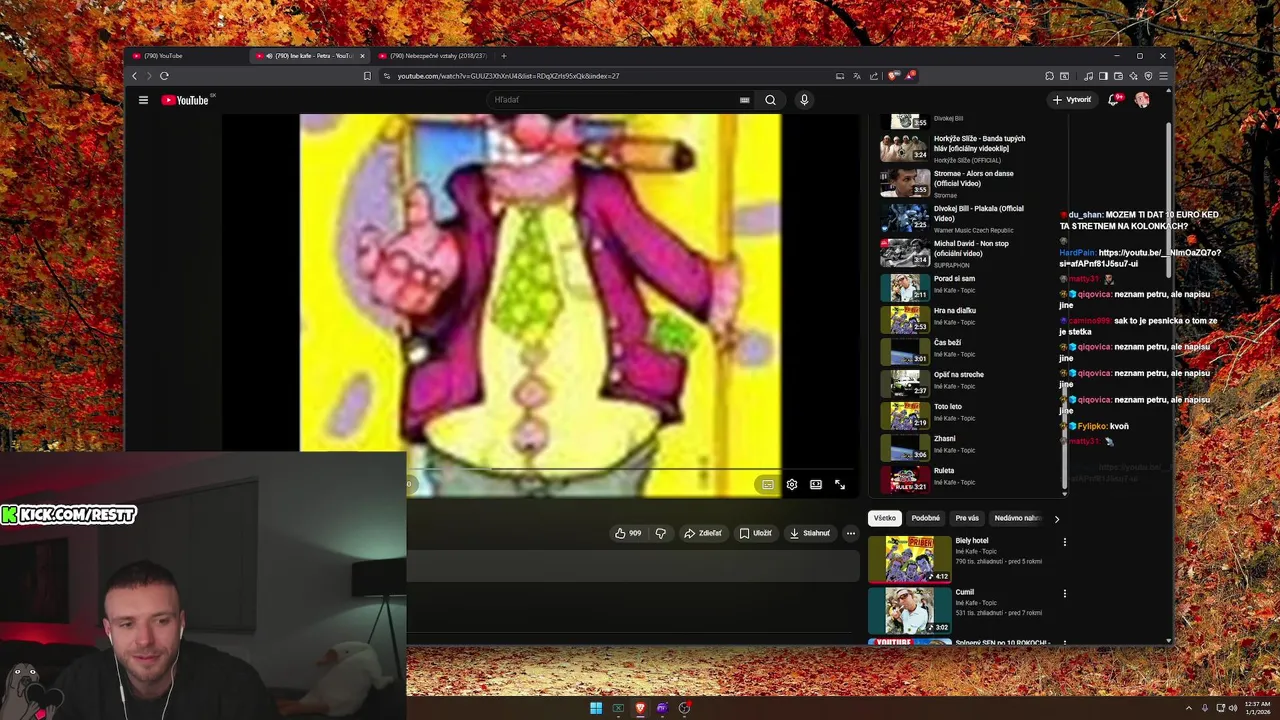
Task: Play Michal David Non stop playlist item
Action: tap(965, 253)
